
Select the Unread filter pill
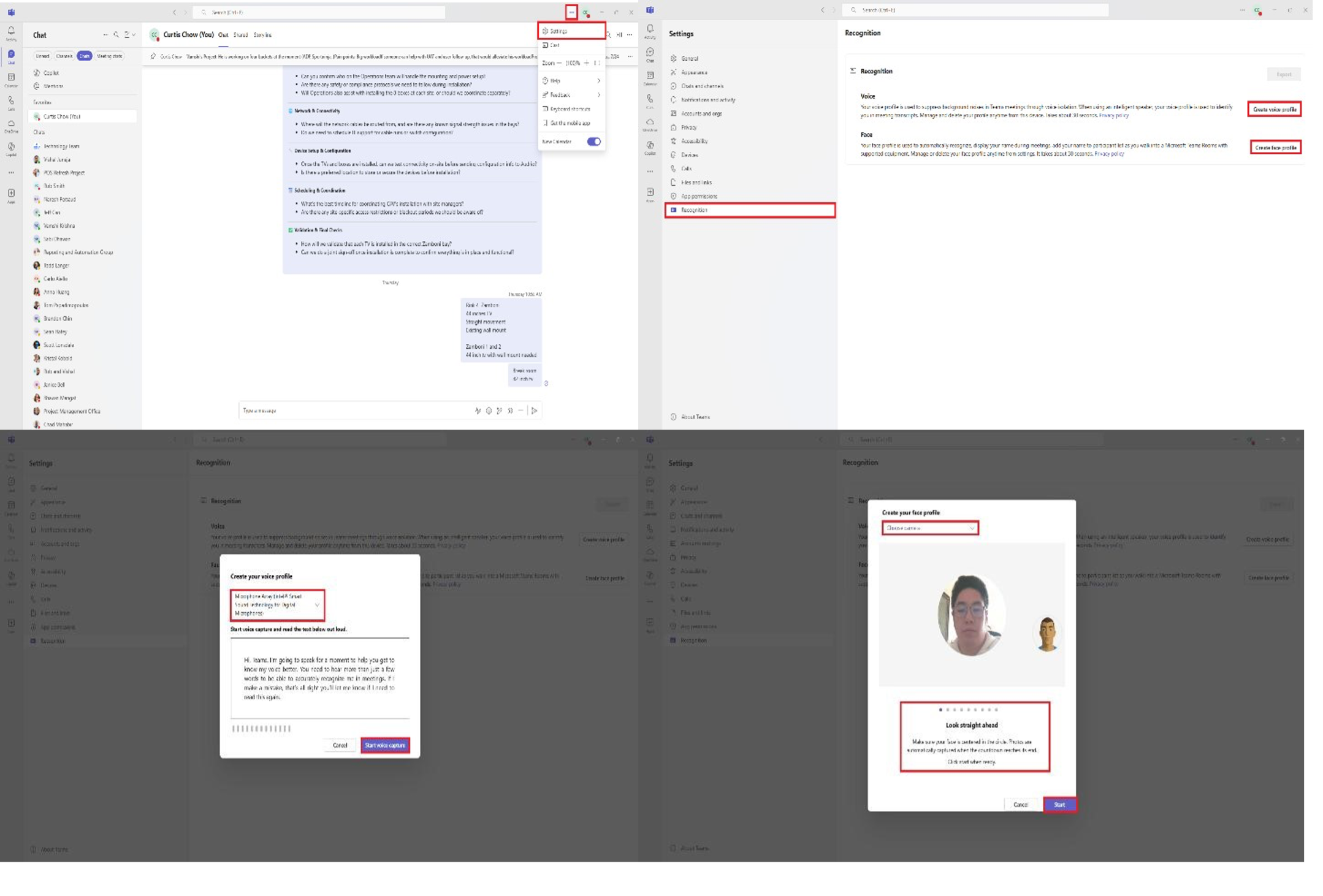click(x=42, y=56)
